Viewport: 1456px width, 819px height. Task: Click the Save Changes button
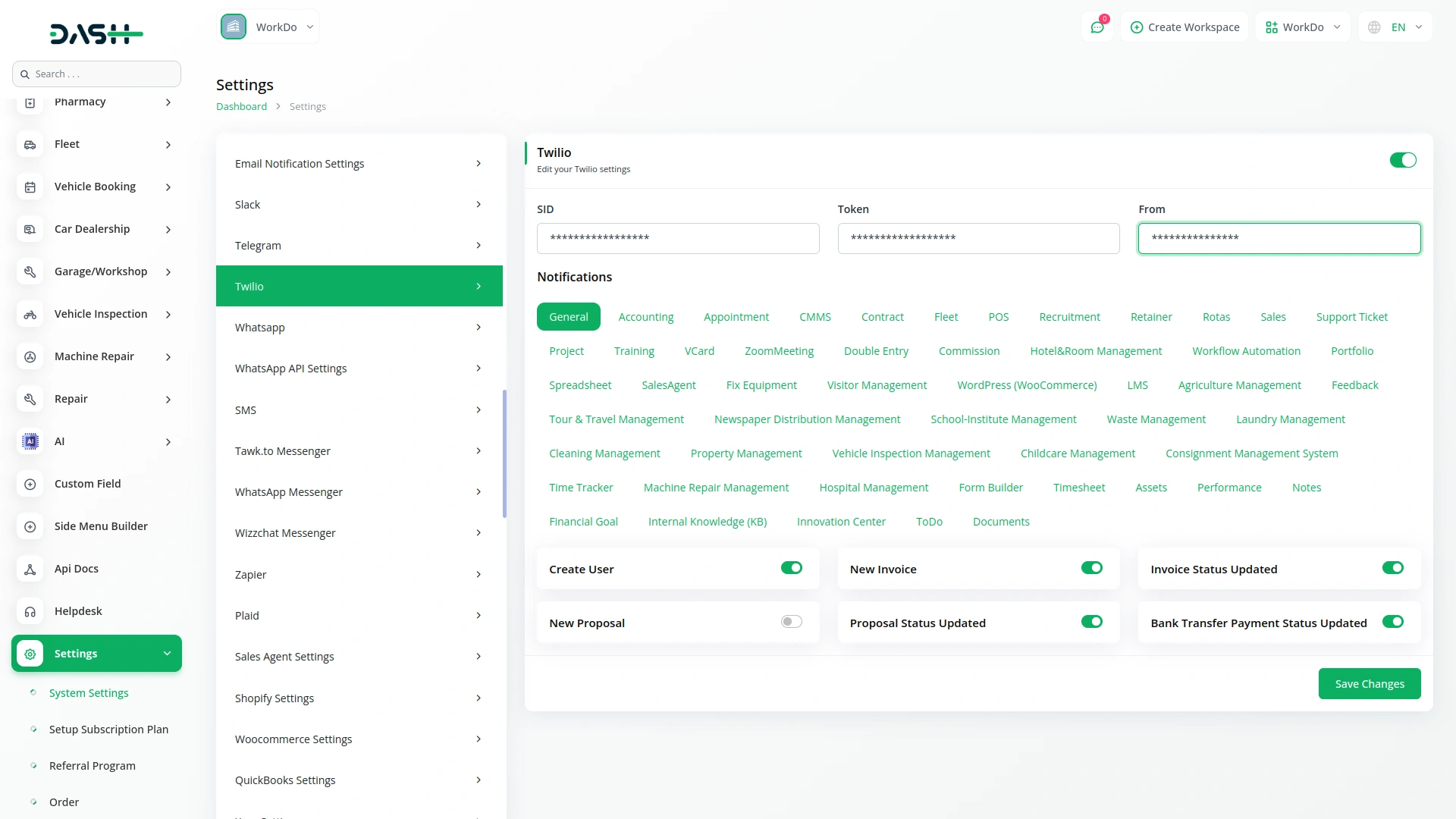(x=1369, y=684)
